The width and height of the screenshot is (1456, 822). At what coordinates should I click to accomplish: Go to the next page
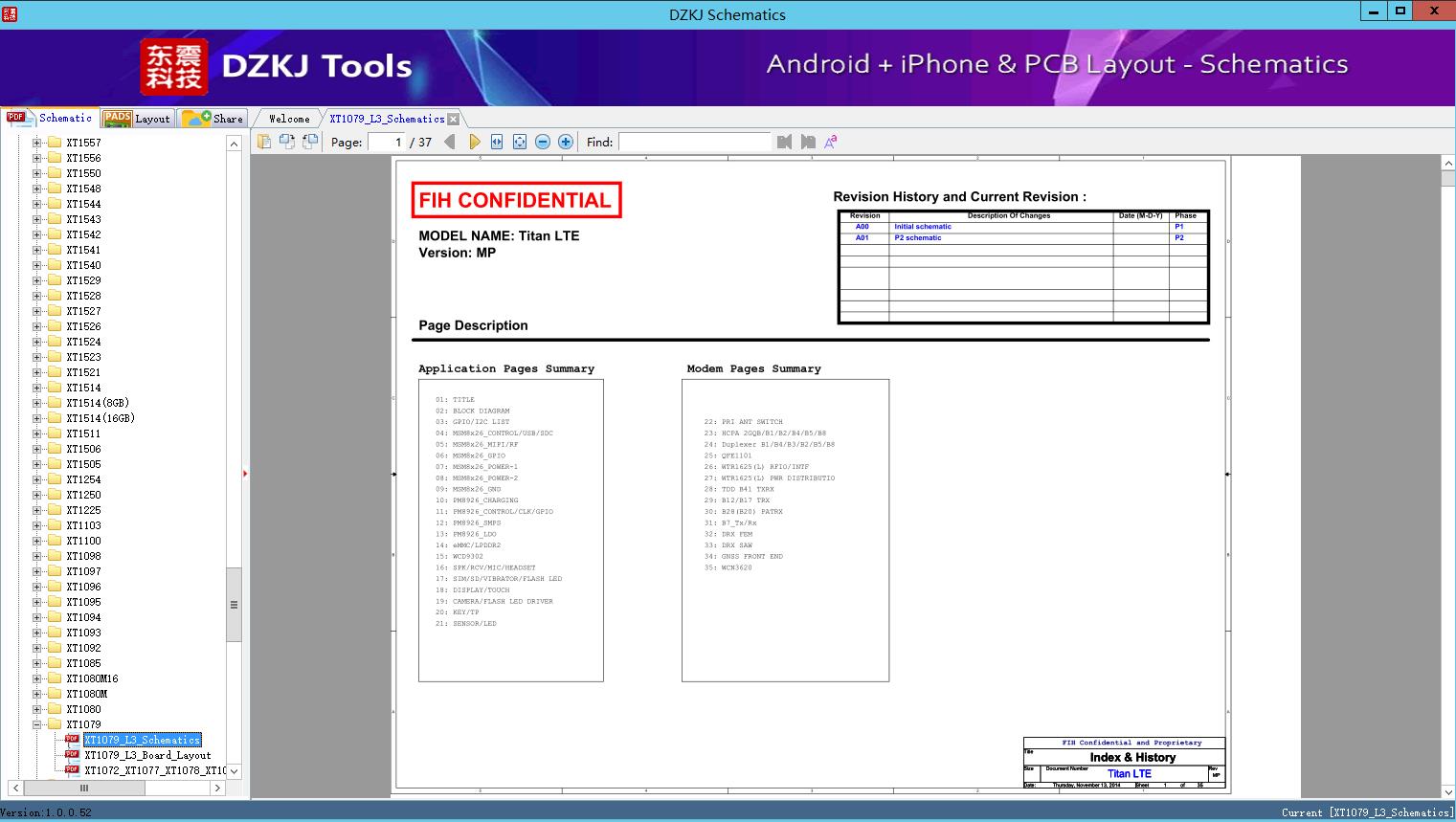(474, 142)
